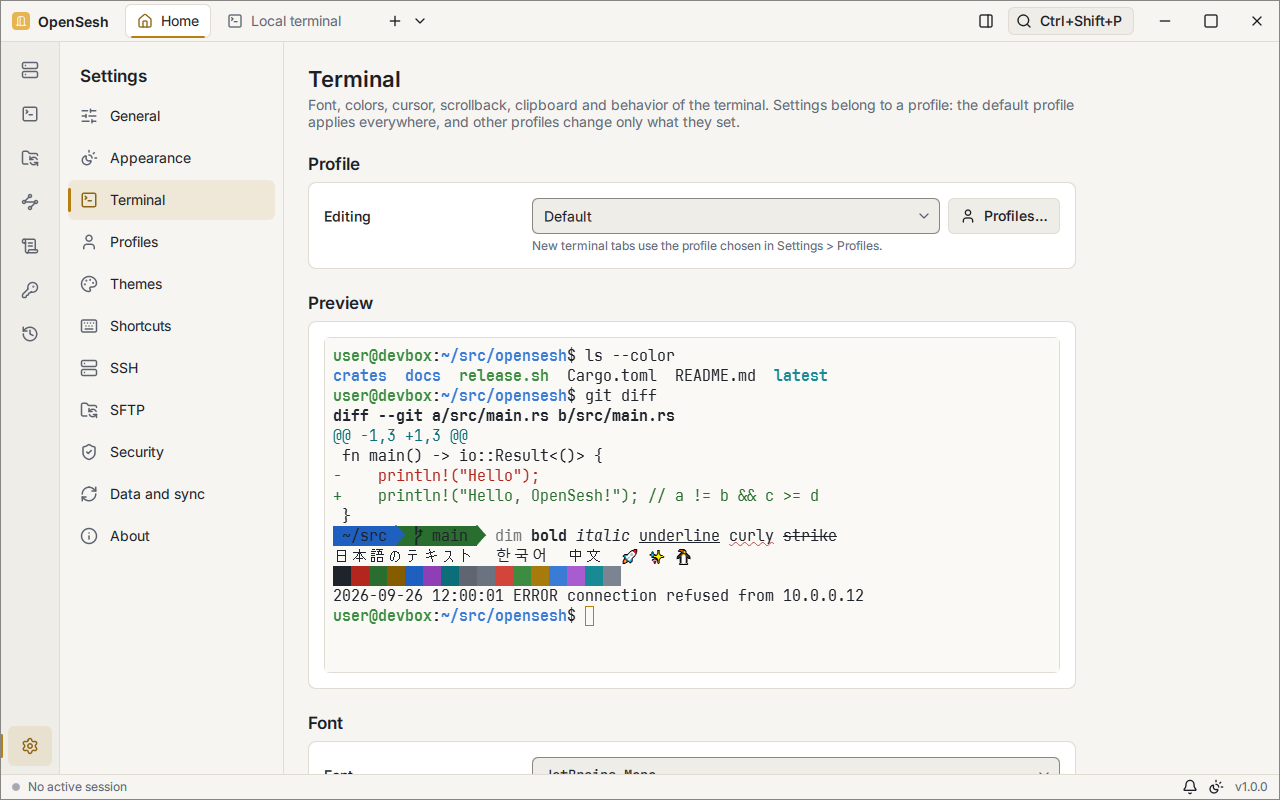
Task: Click the main git branch prompt segment
Action: tap(441, 536)
